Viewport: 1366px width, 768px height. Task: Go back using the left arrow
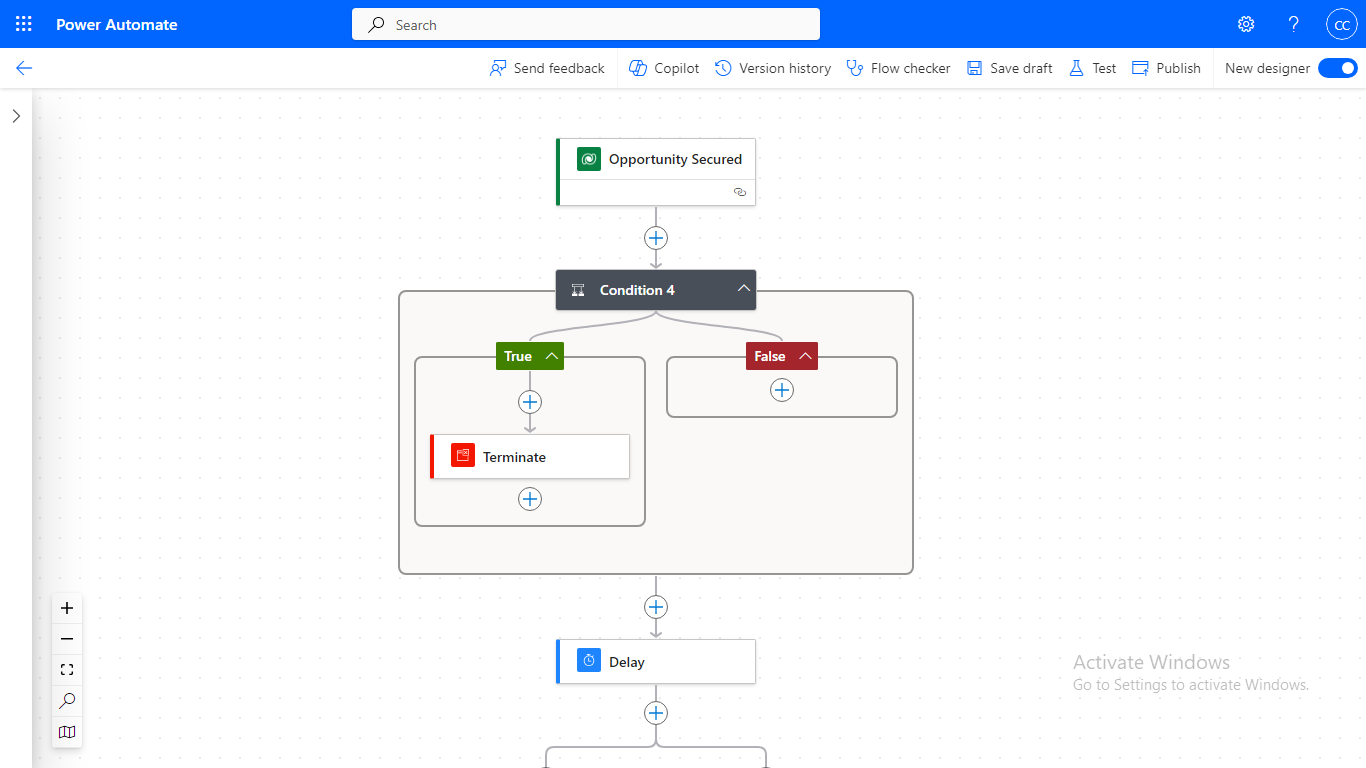tap(24, 68)
